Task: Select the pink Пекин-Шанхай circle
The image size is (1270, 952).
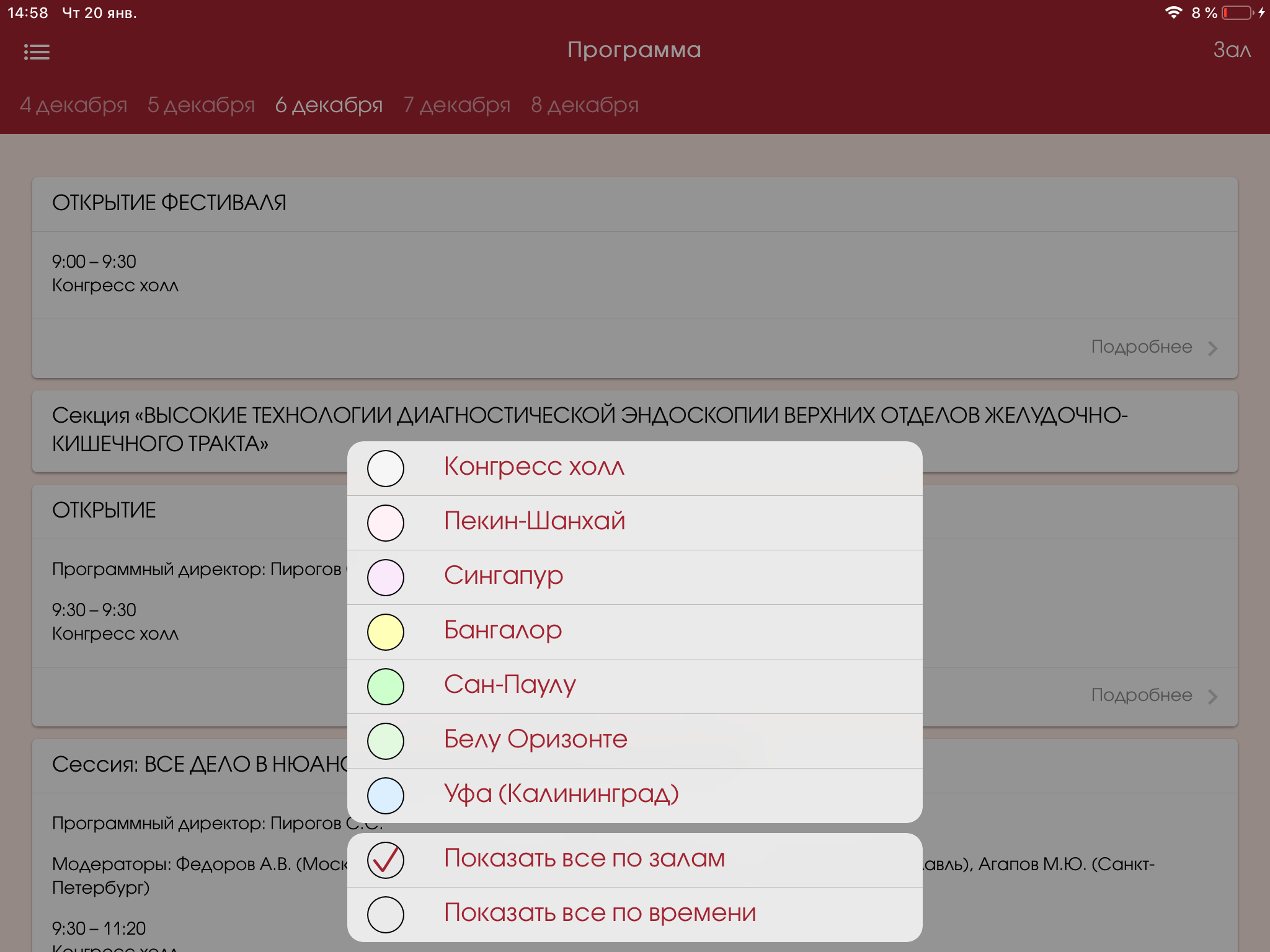Action: pos(386,523)
